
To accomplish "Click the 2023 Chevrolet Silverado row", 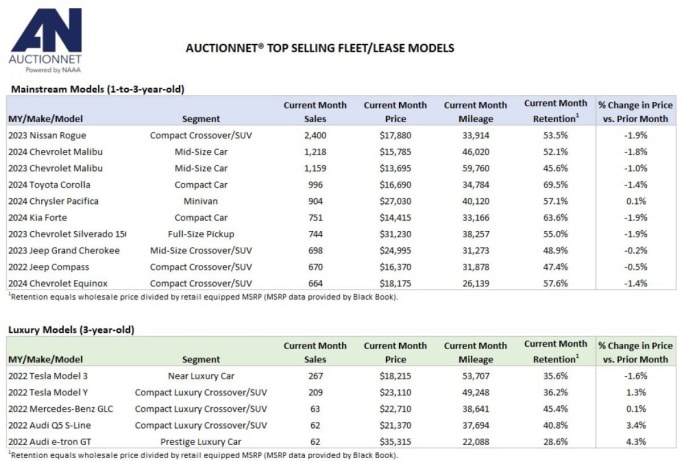I will tap(342, 234).
